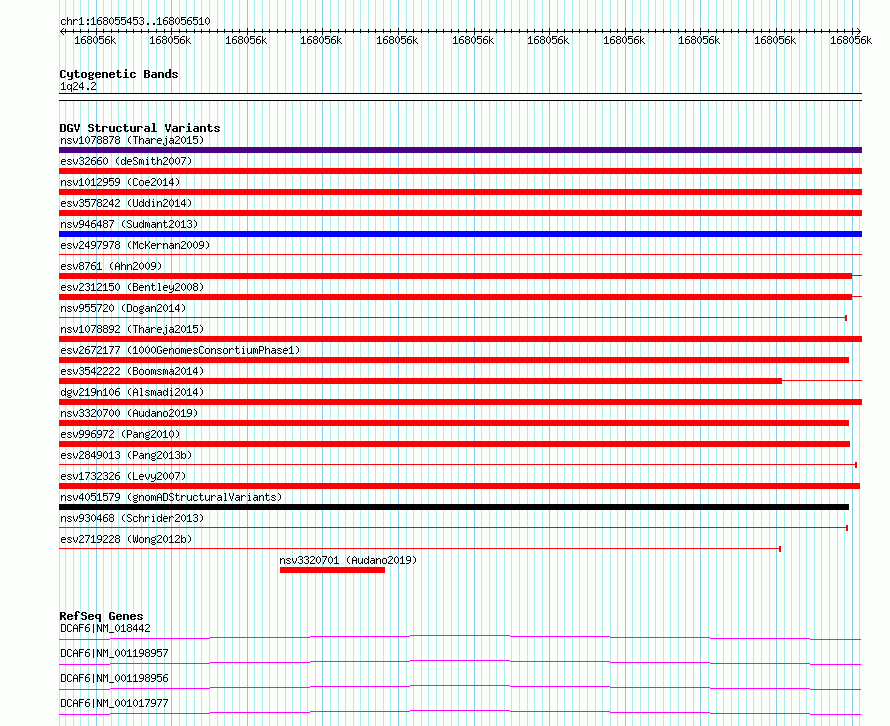Screen dimensions: 890x726
Task: Click the nsv1078878 (Thareja2015) variant label
Action: tap(132, 140)
